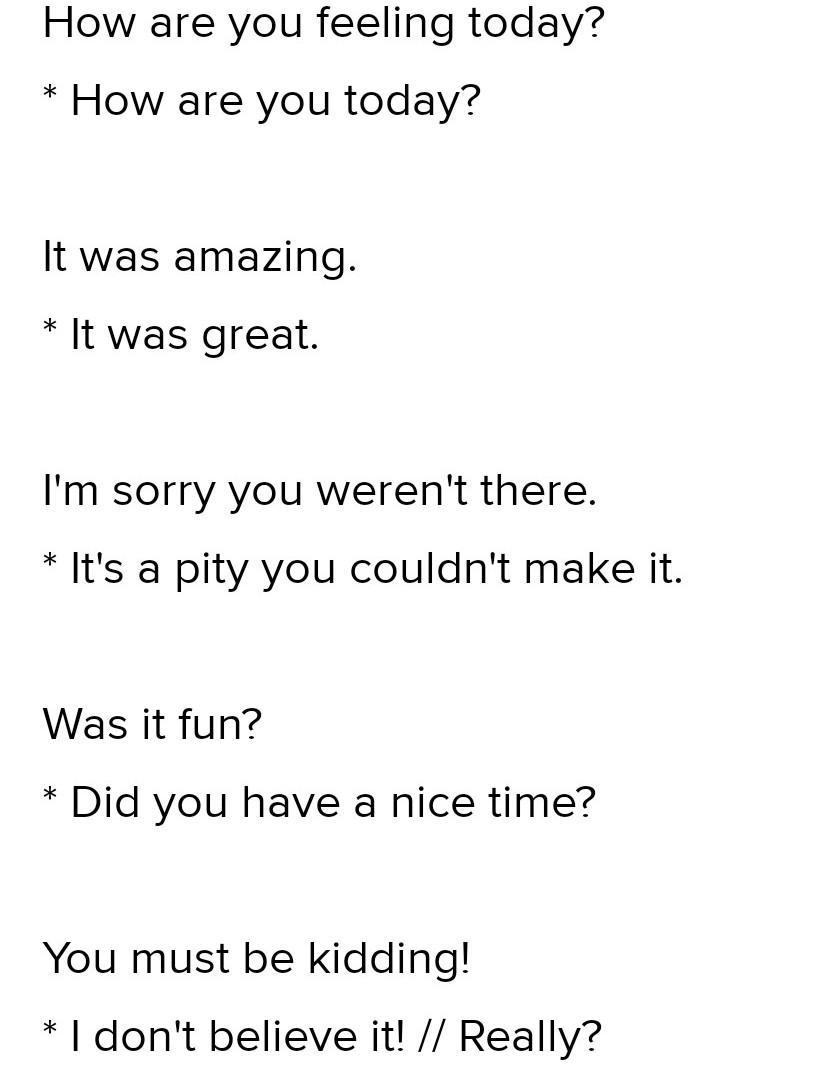Click "Did you have a nice time?"

332,802
